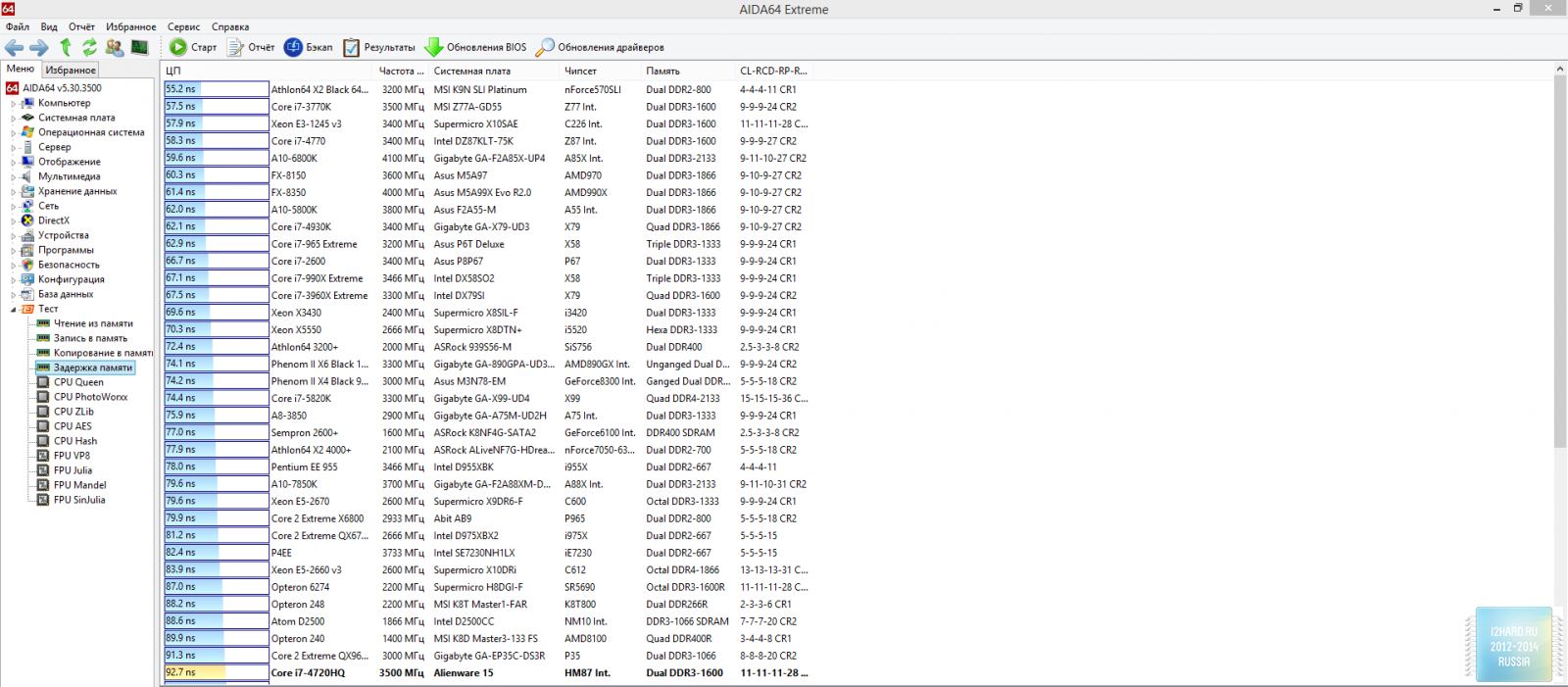
Task: Expand the DirectX tree node
Action: coord(13,221)
